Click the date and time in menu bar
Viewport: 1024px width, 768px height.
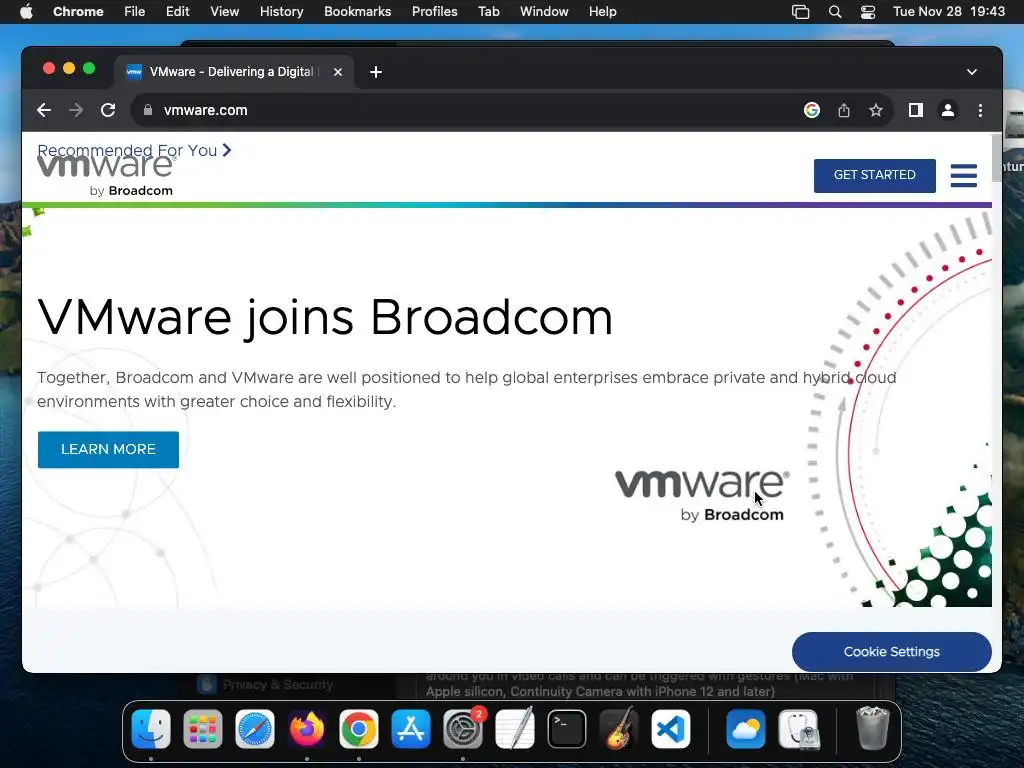tap(949, 12)
